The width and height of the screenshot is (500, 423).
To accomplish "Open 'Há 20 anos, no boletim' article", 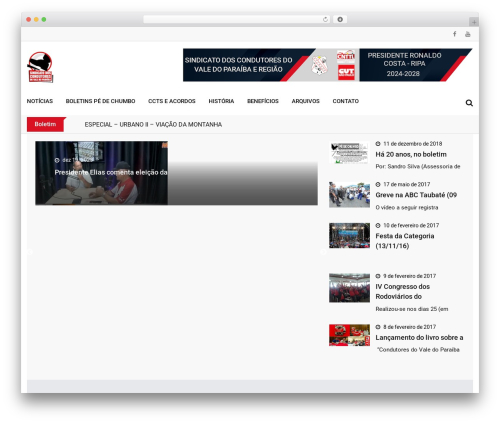I will 411,154.
